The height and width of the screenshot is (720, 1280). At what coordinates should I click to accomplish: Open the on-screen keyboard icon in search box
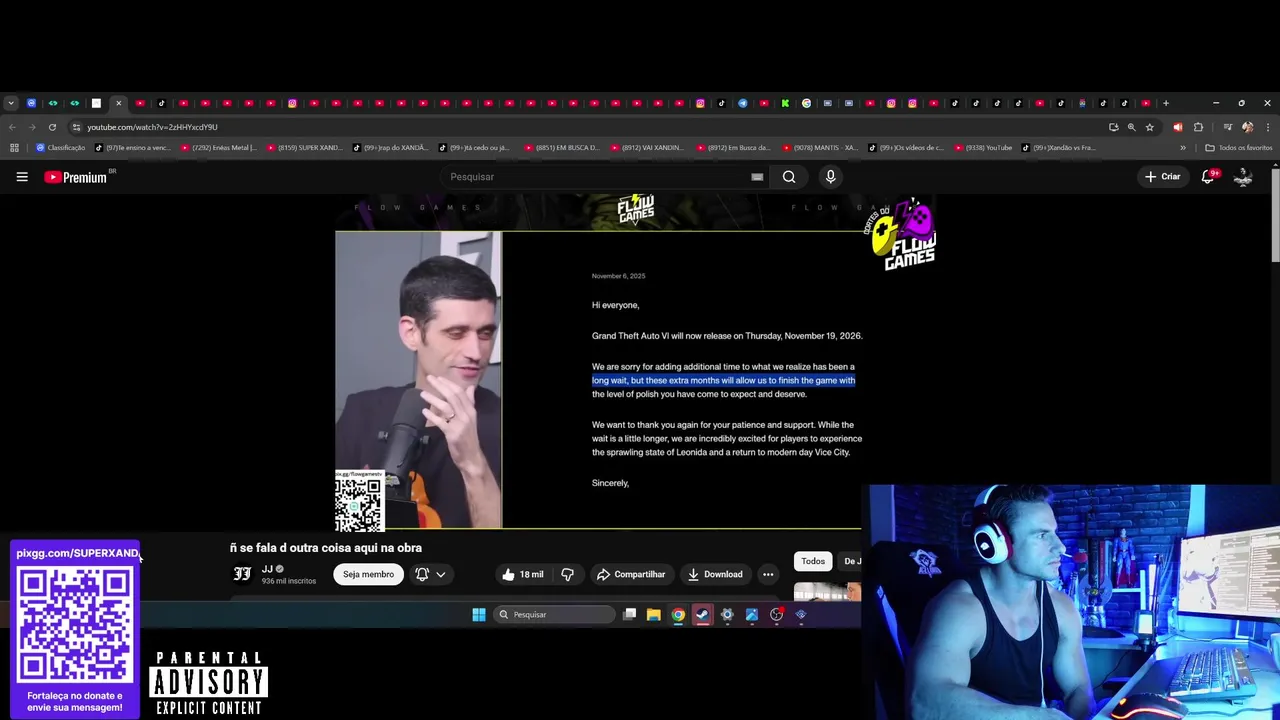[757, 177]
